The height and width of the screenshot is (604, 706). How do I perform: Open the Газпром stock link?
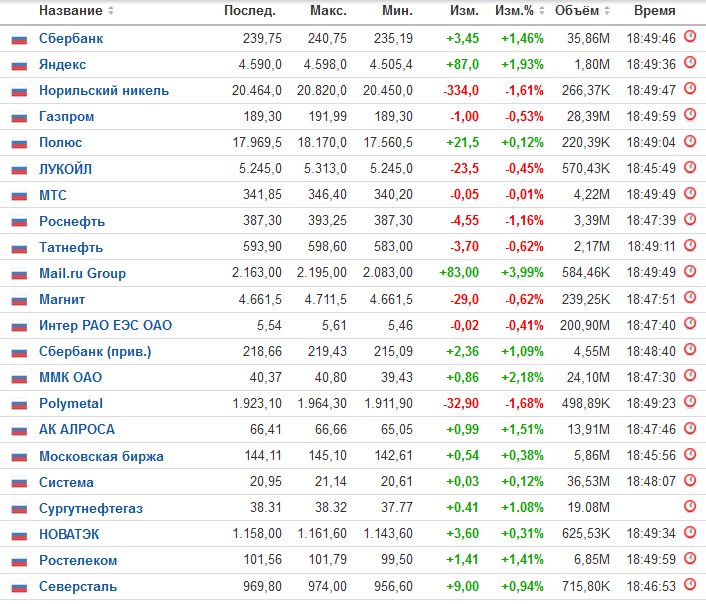click(67, 117)
